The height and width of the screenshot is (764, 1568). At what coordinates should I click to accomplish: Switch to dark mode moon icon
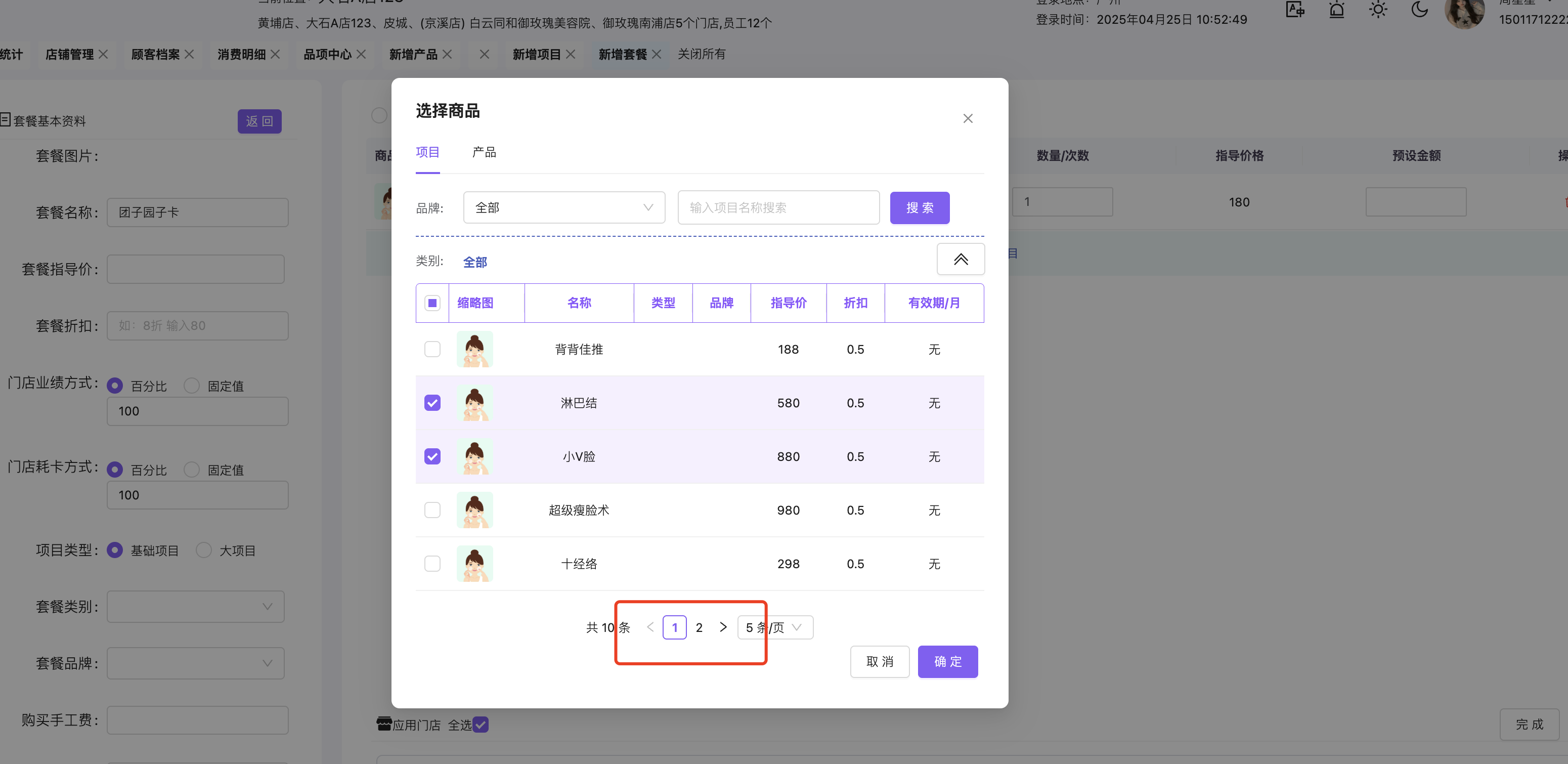pos(1419,10)
